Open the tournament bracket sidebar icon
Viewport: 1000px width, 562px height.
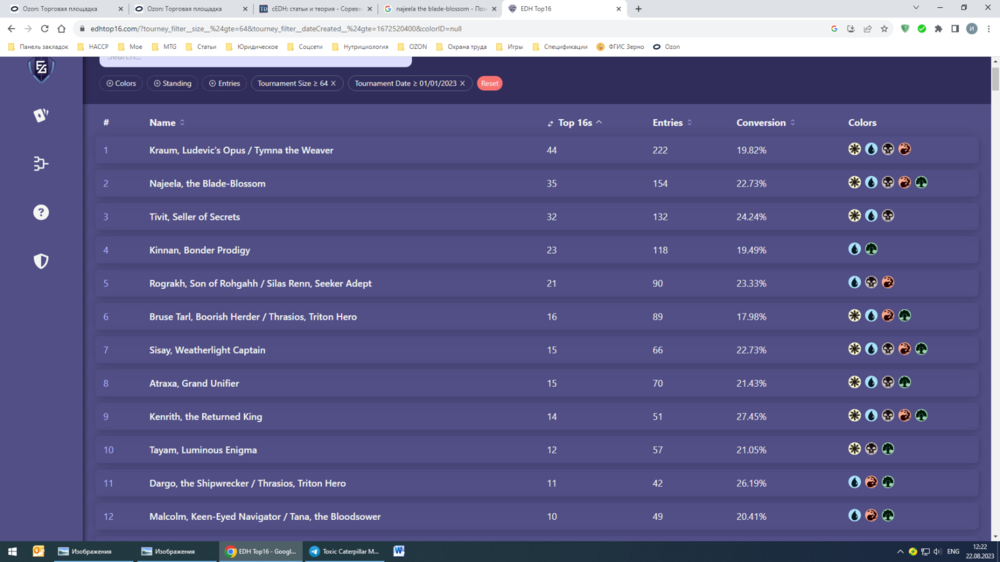[41, 164]
